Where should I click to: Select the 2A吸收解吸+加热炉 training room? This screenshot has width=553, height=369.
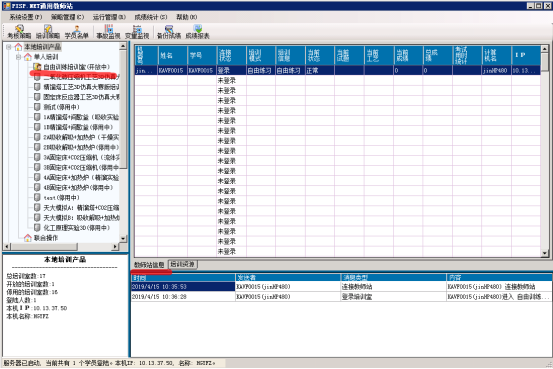pyautogui.click(x=81, y=137)
